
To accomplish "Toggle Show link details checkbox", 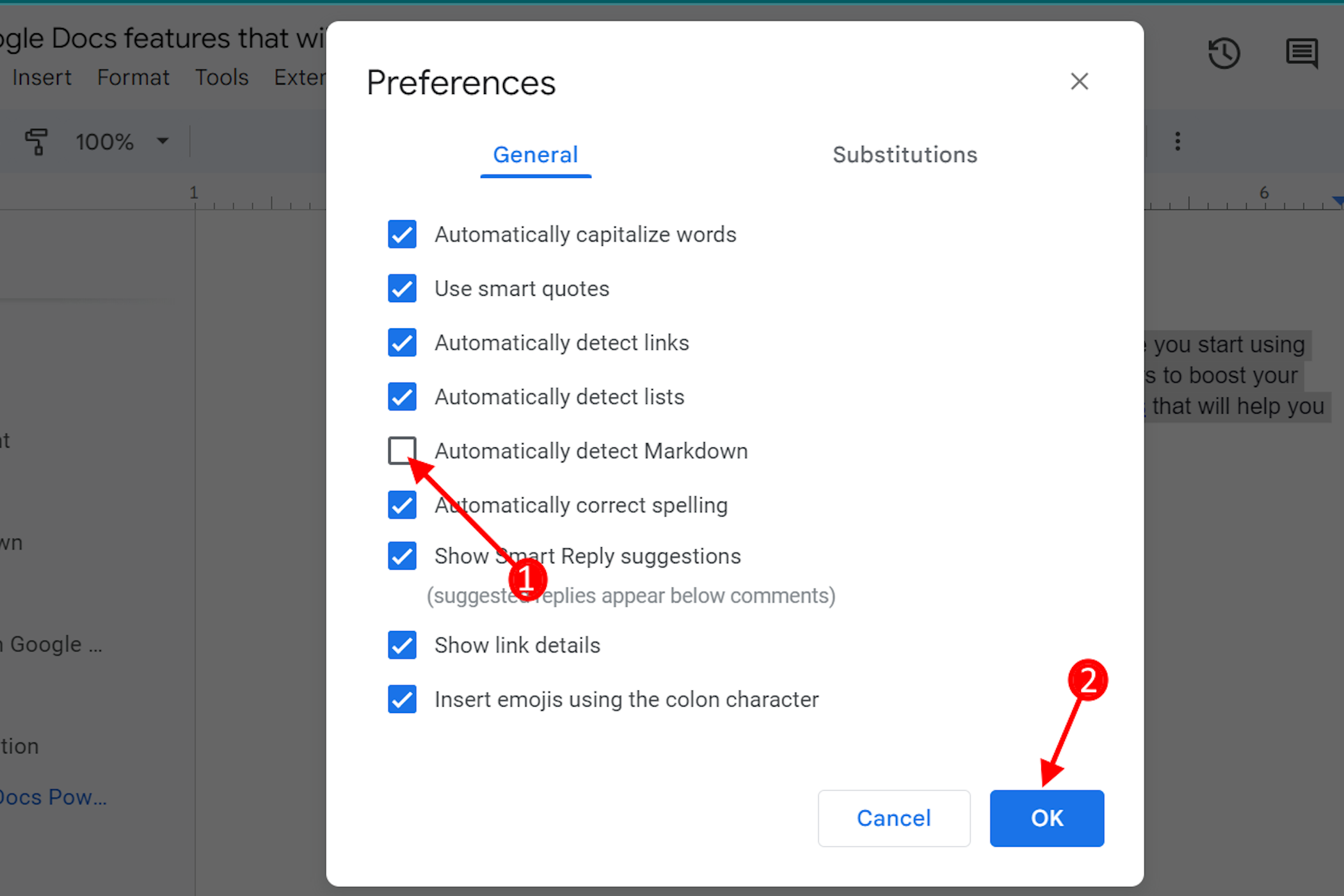I will [402, 645].
